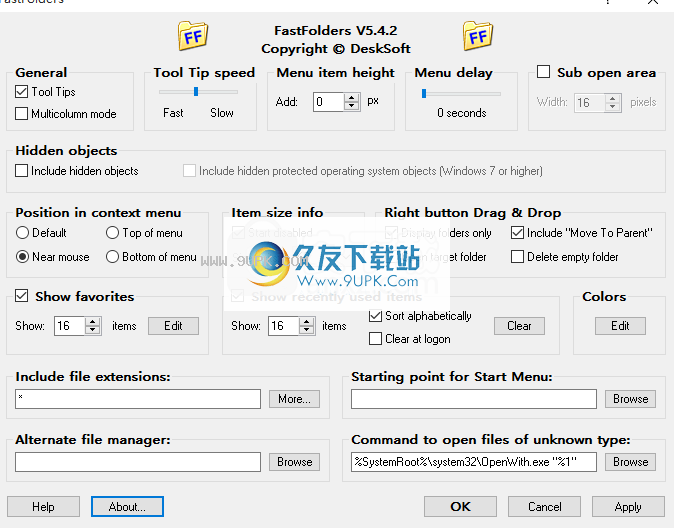This screenshot has width=674, height=528.
Task: Select the Near mouse radio button
Action: [22, 257]
